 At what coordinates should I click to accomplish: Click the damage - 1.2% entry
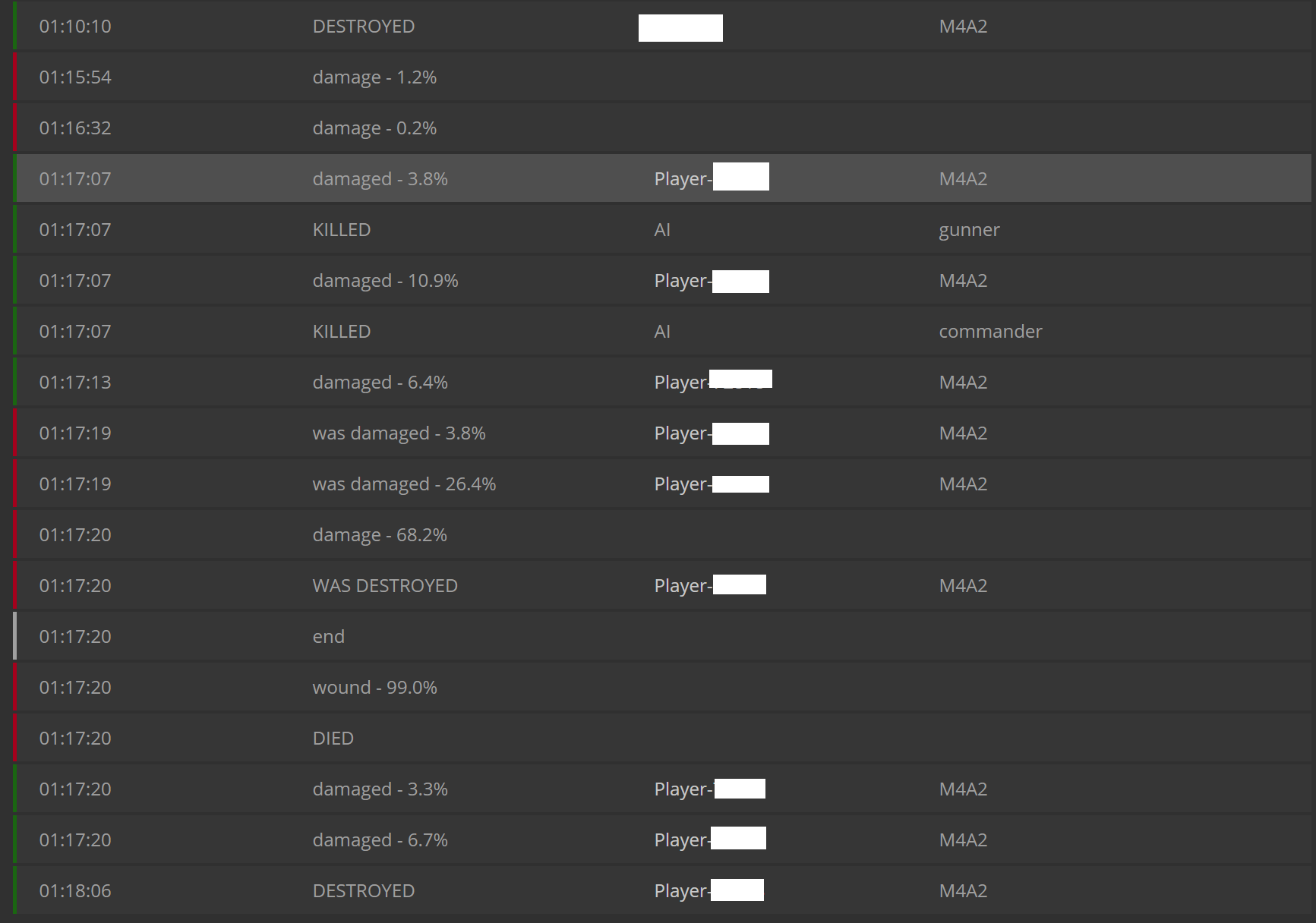coord(374,77)
